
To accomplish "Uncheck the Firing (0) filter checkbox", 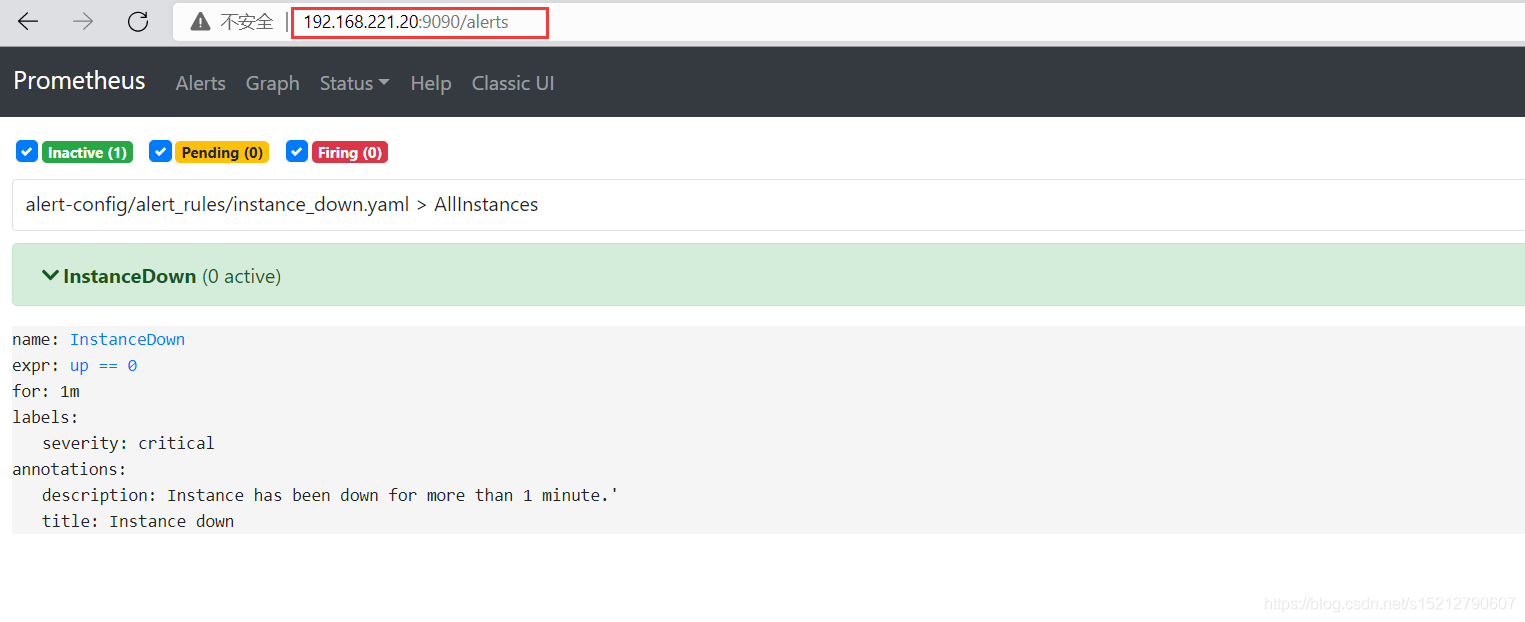I will [296, 151].
